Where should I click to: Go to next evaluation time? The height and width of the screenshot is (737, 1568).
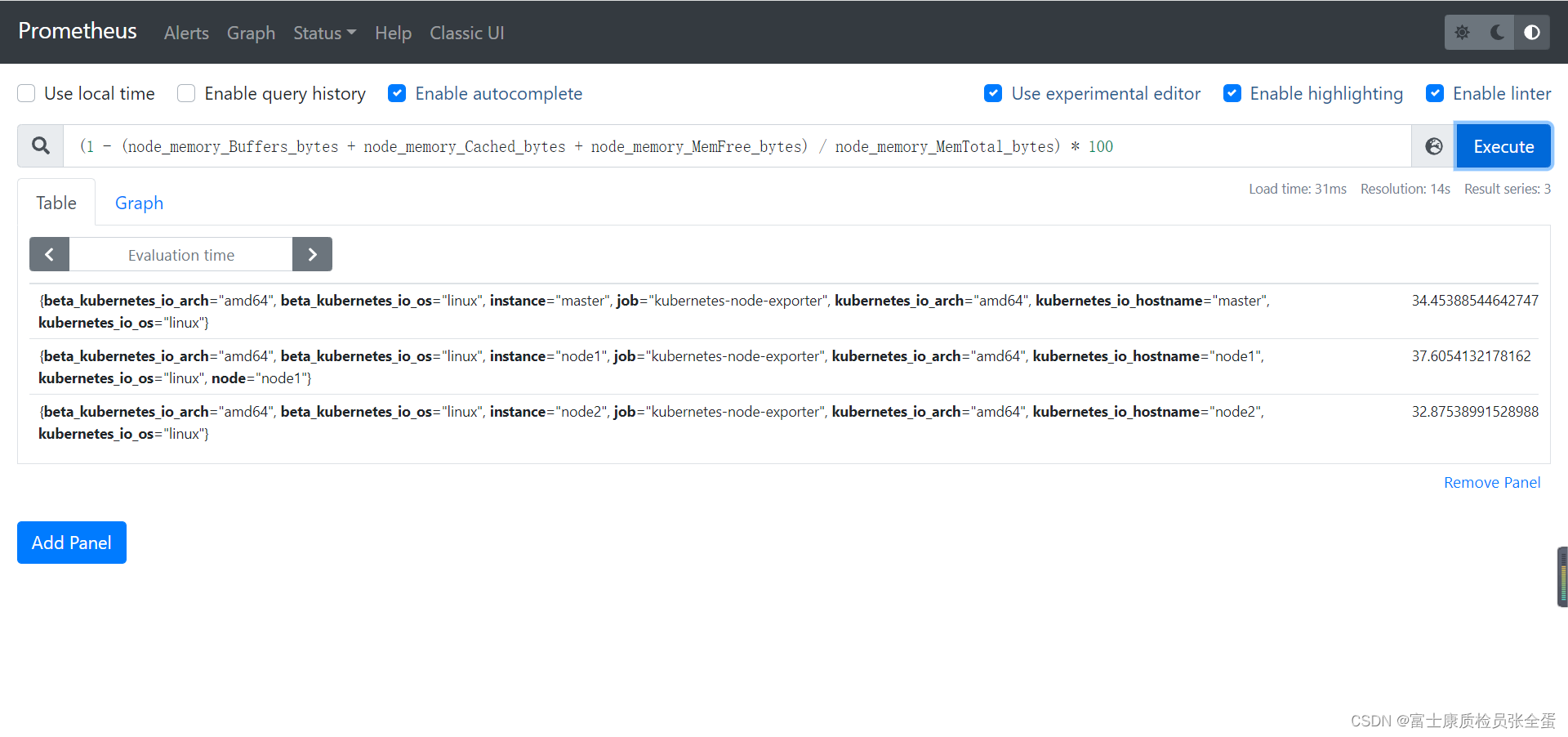(x=312, y=254)
